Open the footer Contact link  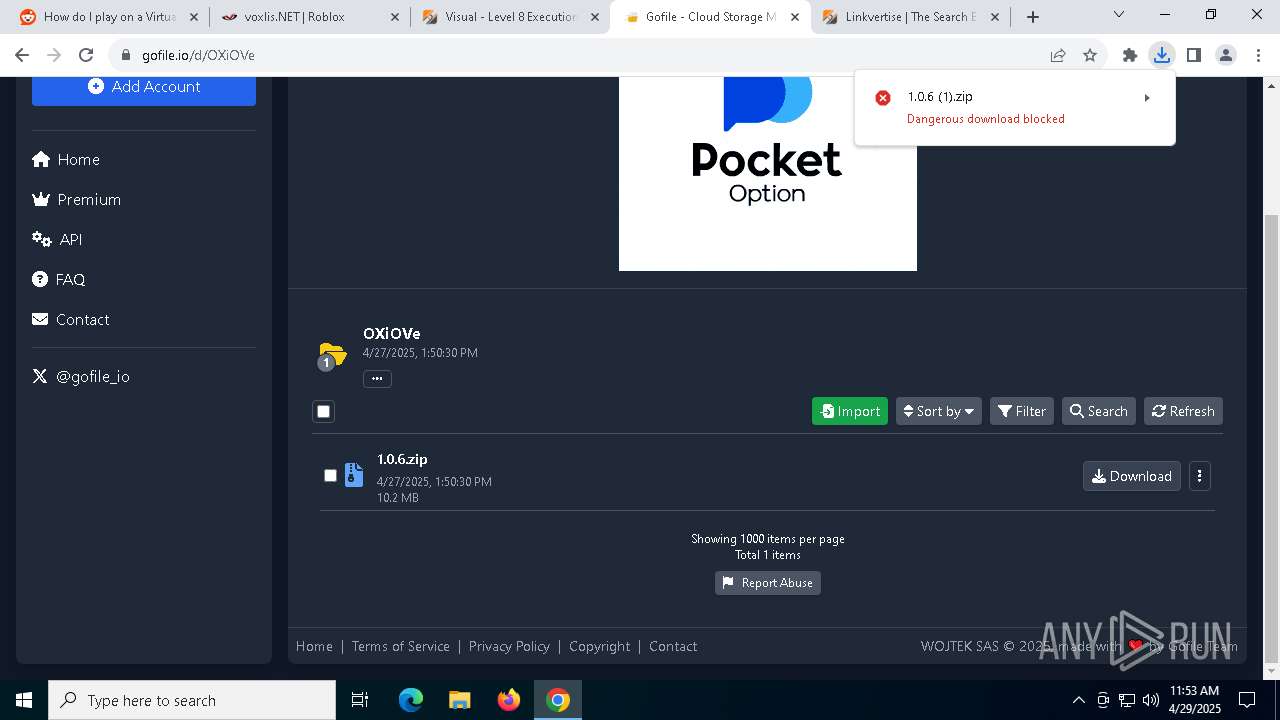pos(673,646)
